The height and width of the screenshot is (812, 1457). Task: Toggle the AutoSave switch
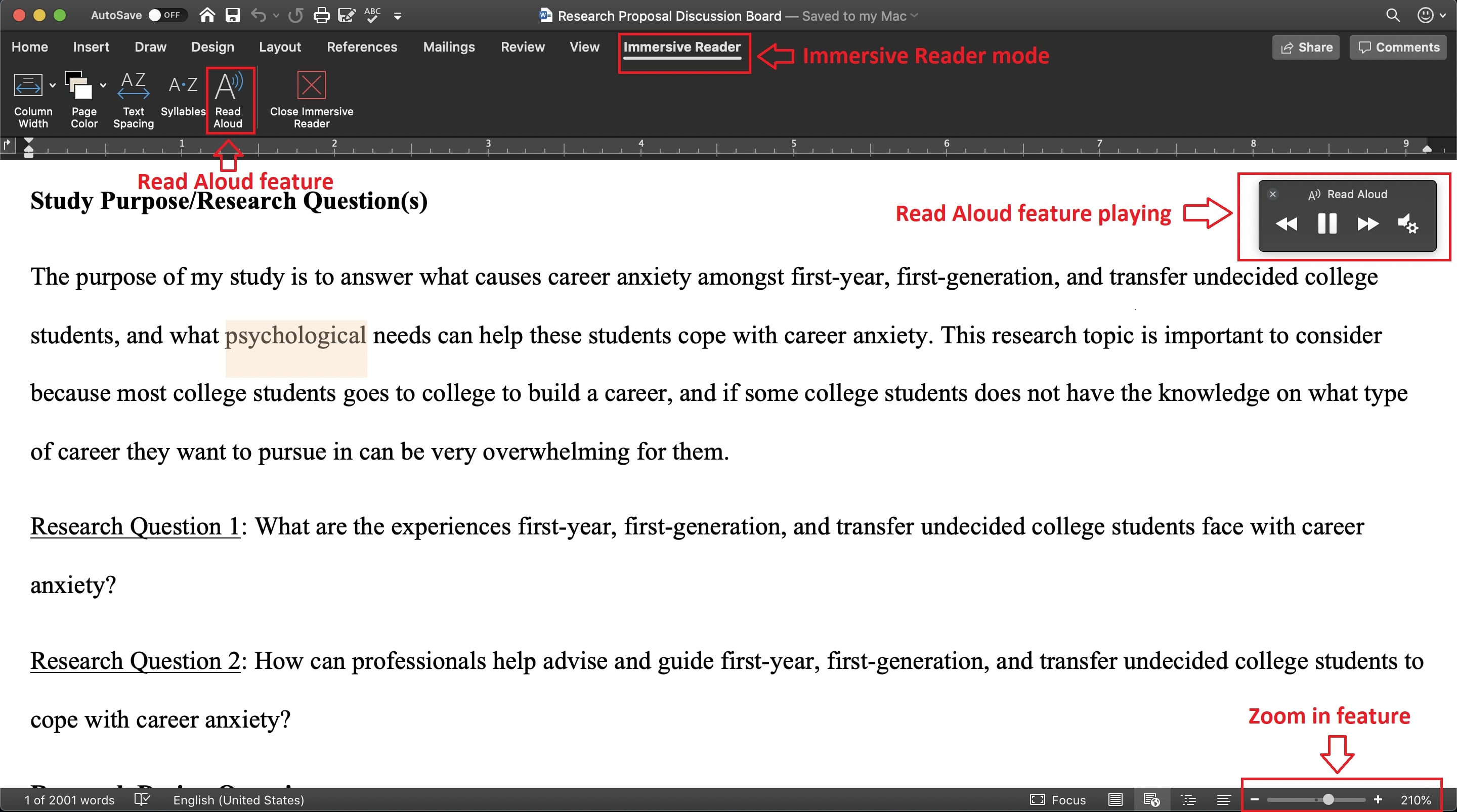click(164, 15)
